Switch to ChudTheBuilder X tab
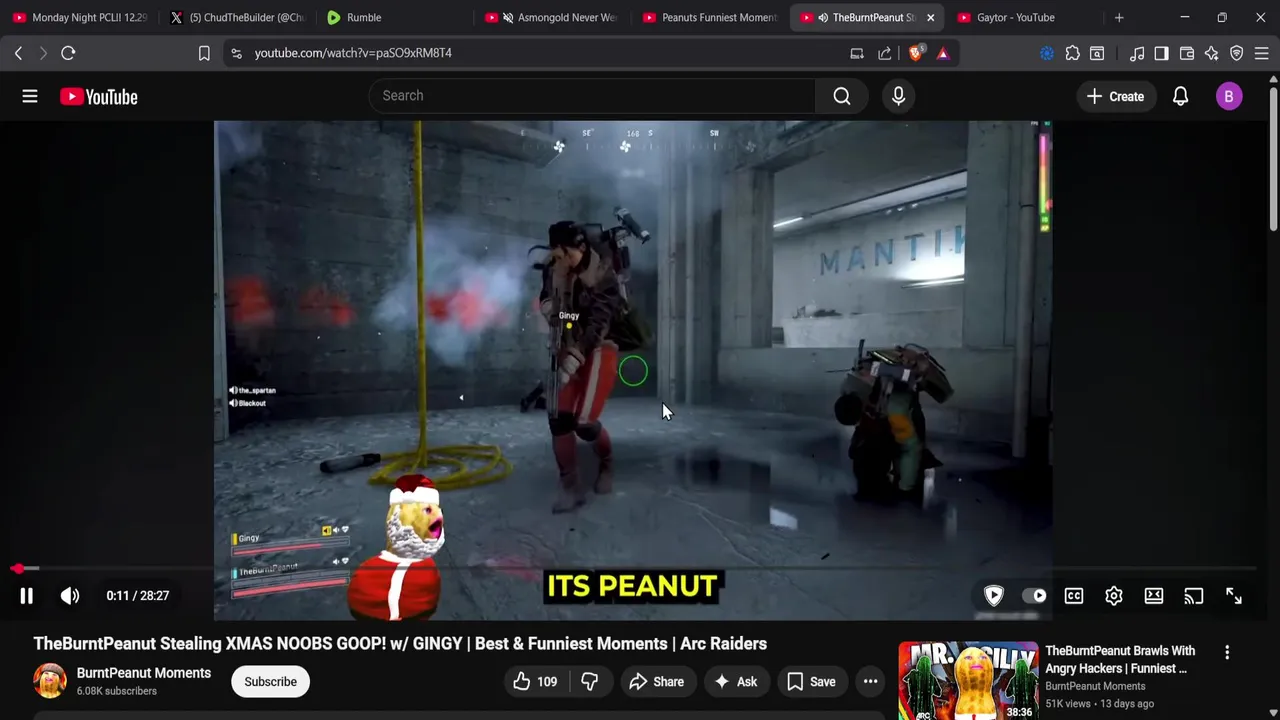 [x=237, y=17]
